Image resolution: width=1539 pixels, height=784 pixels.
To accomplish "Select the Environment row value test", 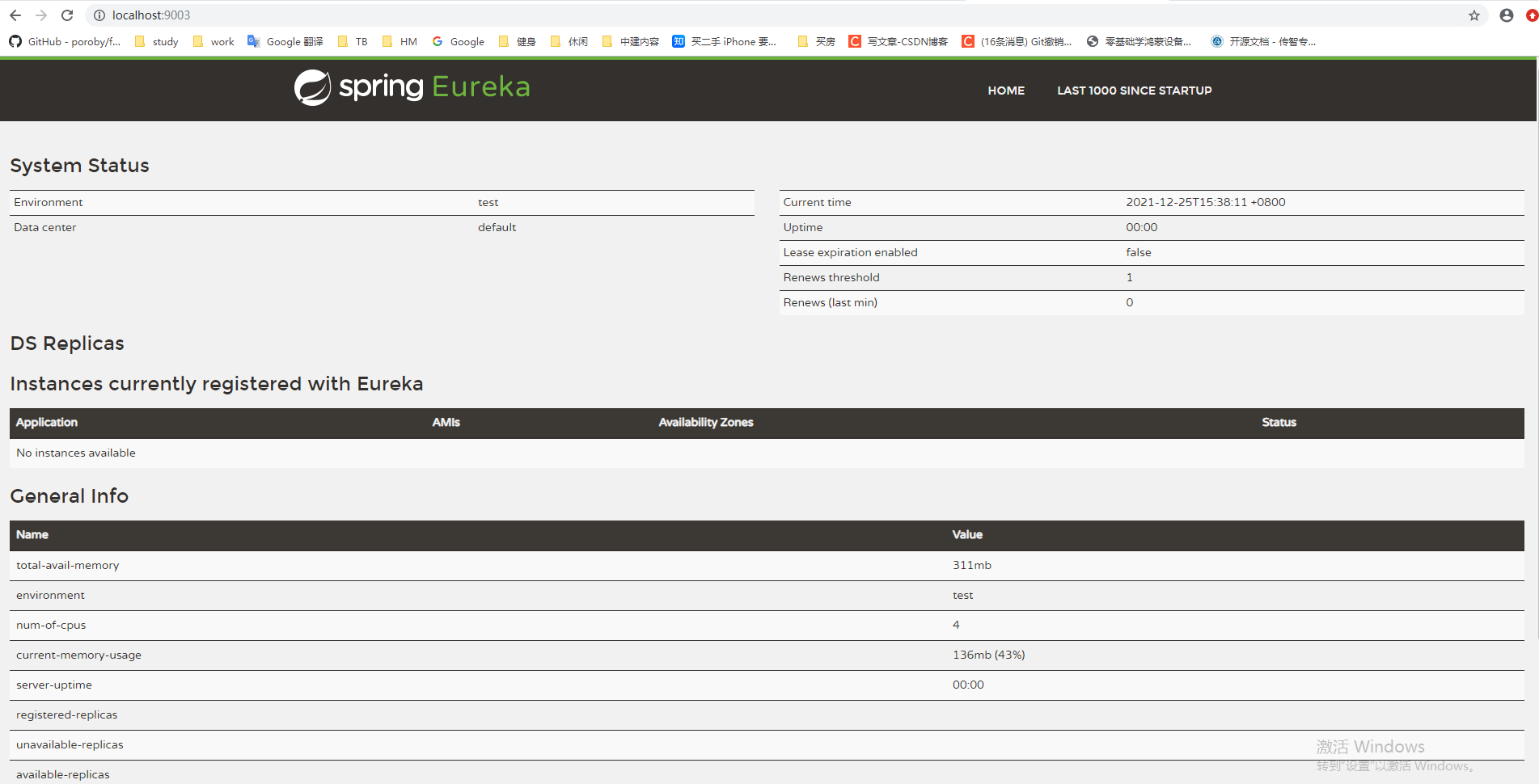I will click(488, 202).
